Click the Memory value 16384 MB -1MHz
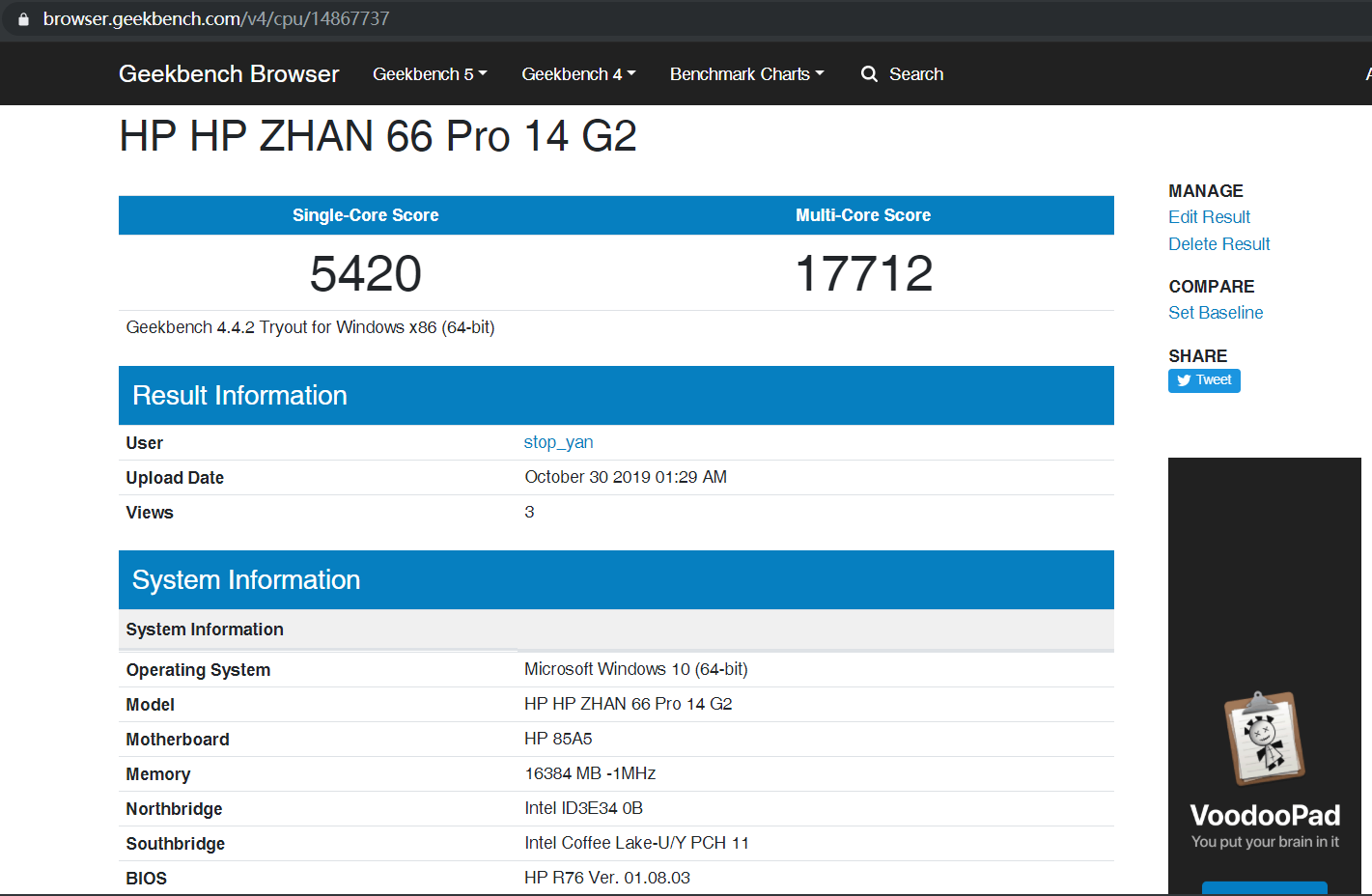 point(590,773)
